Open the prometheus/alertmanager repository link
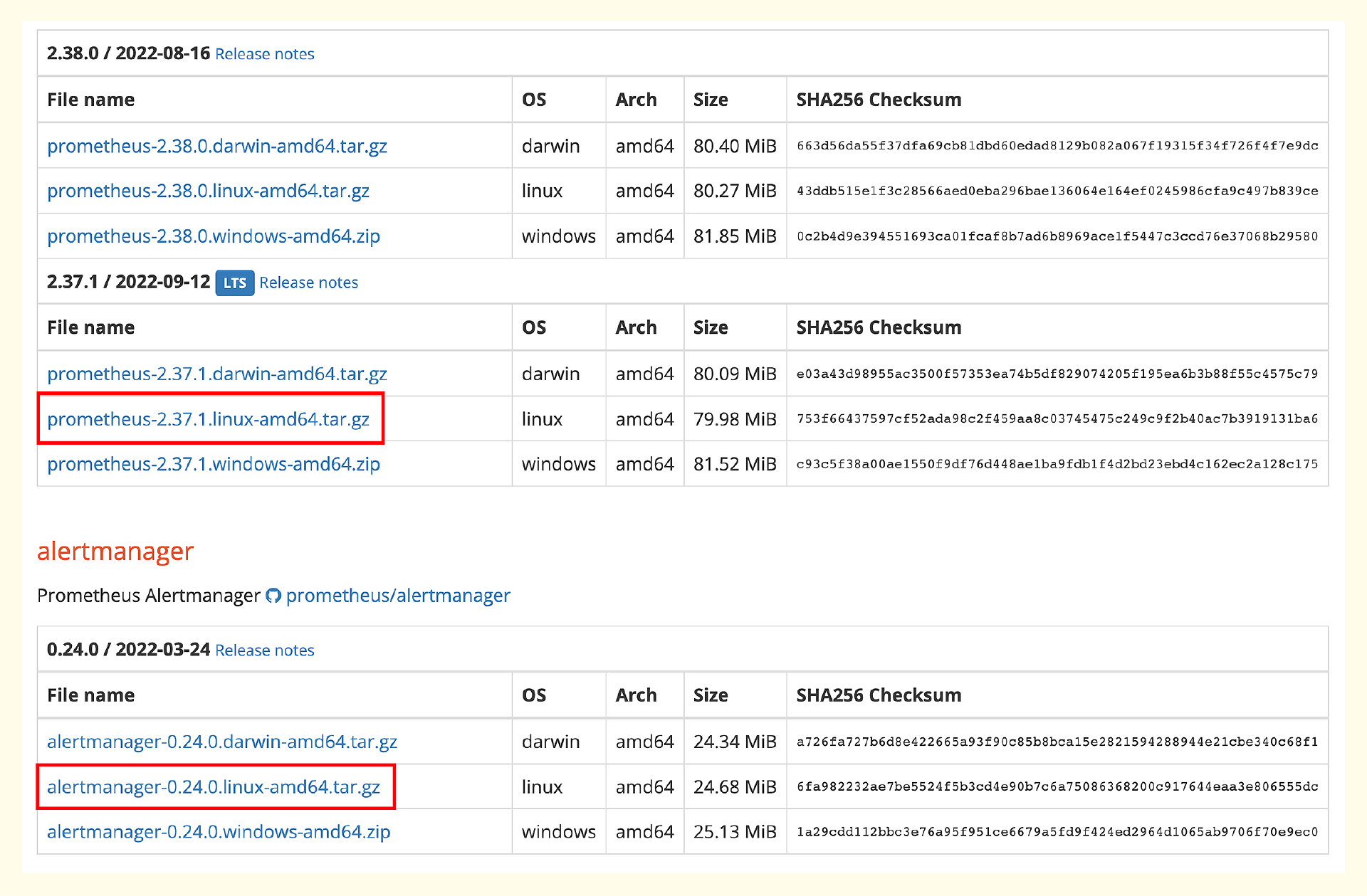 tap(398, 596)
